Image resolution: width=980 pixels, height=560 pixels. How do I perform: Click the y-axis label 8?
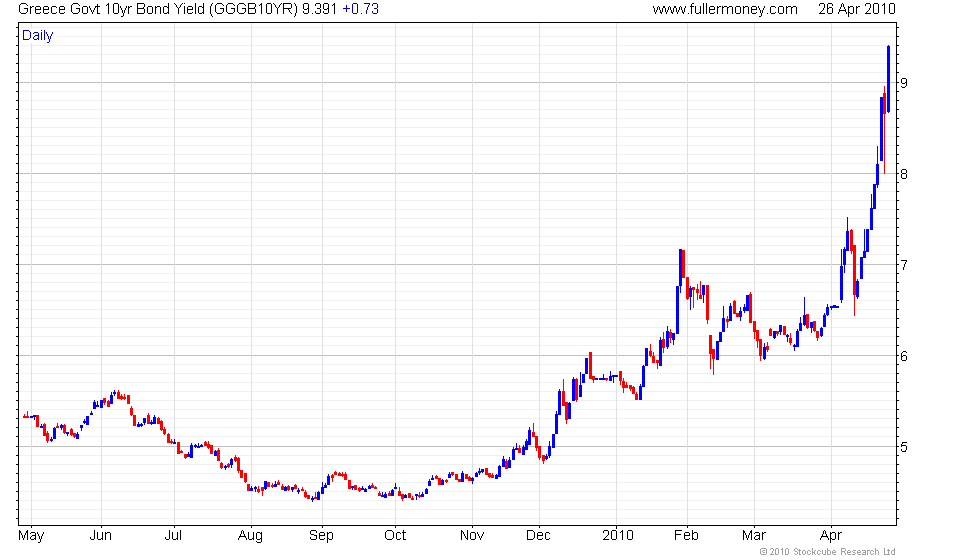(x=904, y=174)
